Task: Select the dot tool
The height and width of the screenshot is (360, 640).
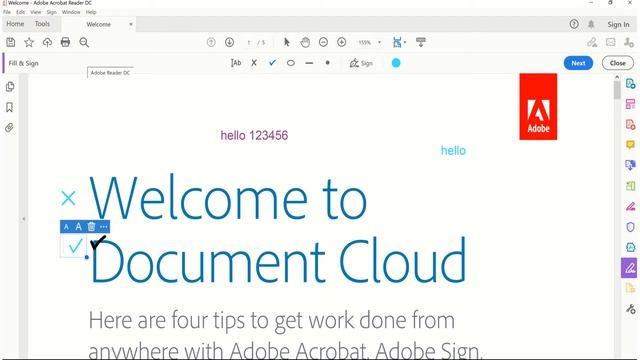Action: point(327,63)
